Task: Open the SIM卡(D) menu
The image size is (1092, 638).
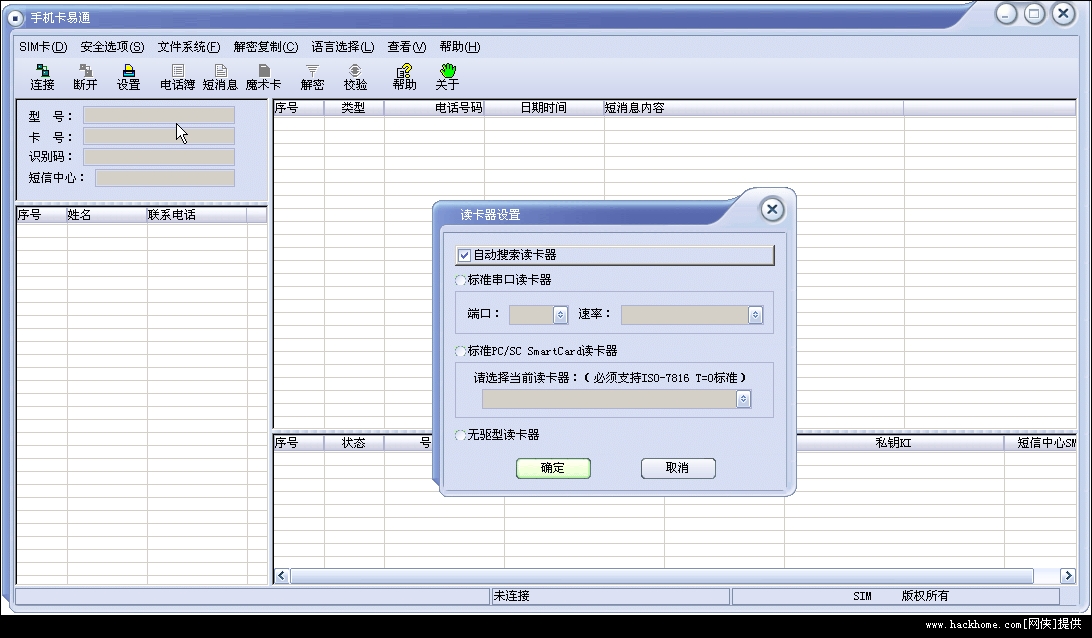Action: coord(43,47)
